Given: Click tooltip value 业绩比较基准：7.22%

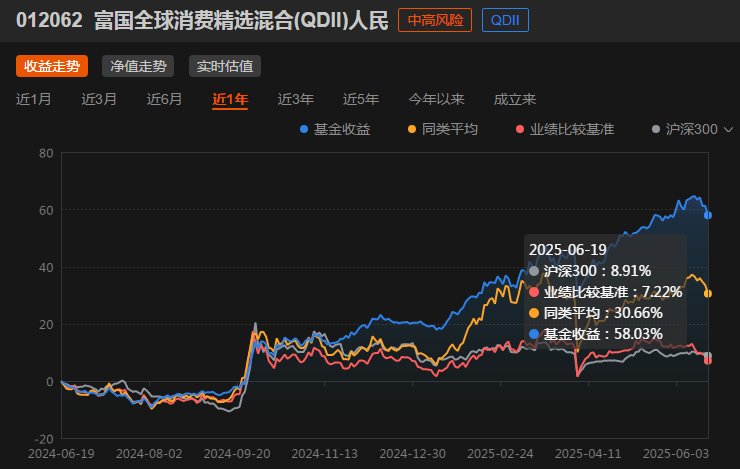Looking at the screenshot, I should (613, 292).
